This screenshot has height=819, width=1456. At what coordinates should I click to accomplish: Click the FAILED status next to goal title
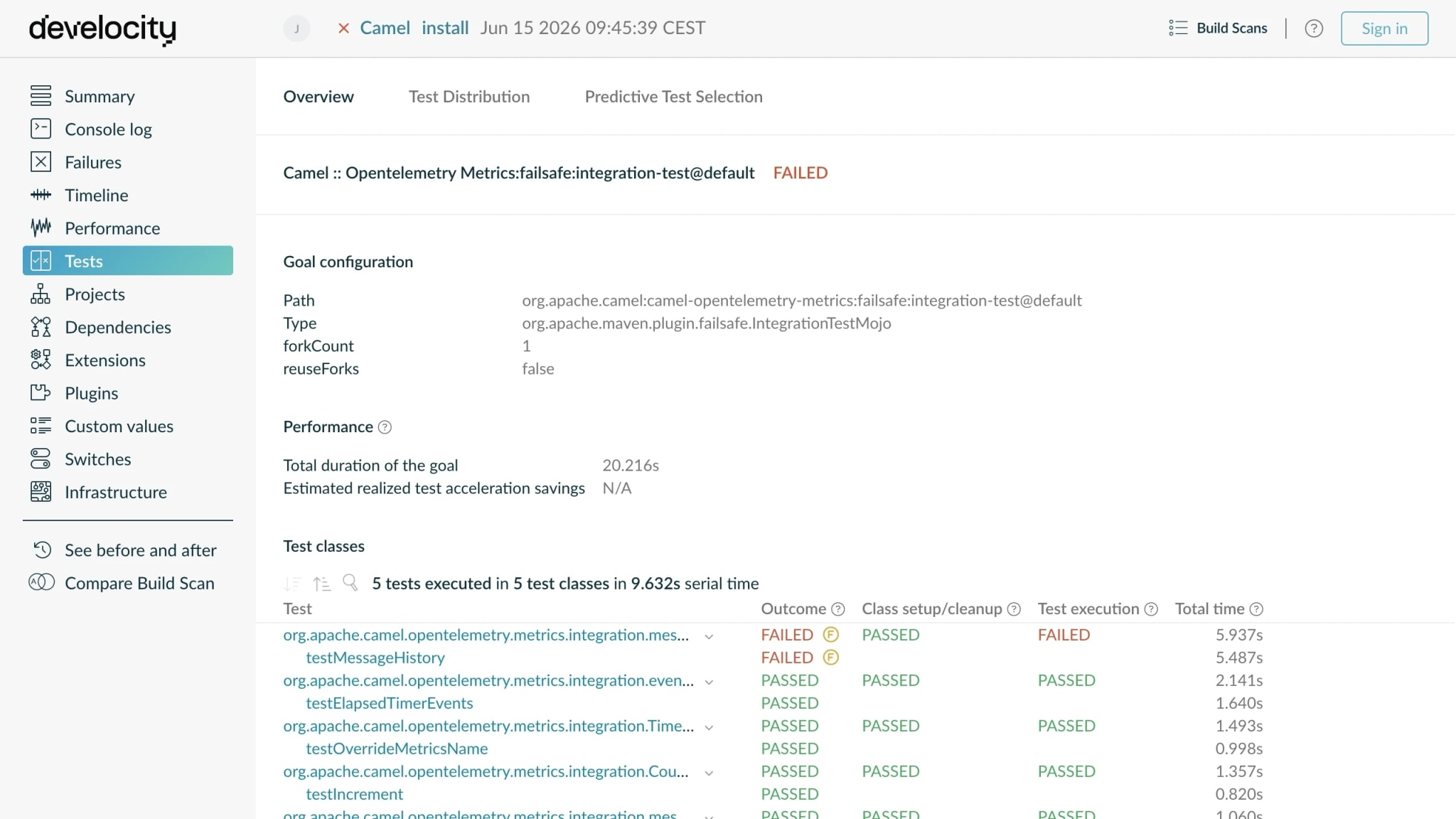click(x=801, y=173)
